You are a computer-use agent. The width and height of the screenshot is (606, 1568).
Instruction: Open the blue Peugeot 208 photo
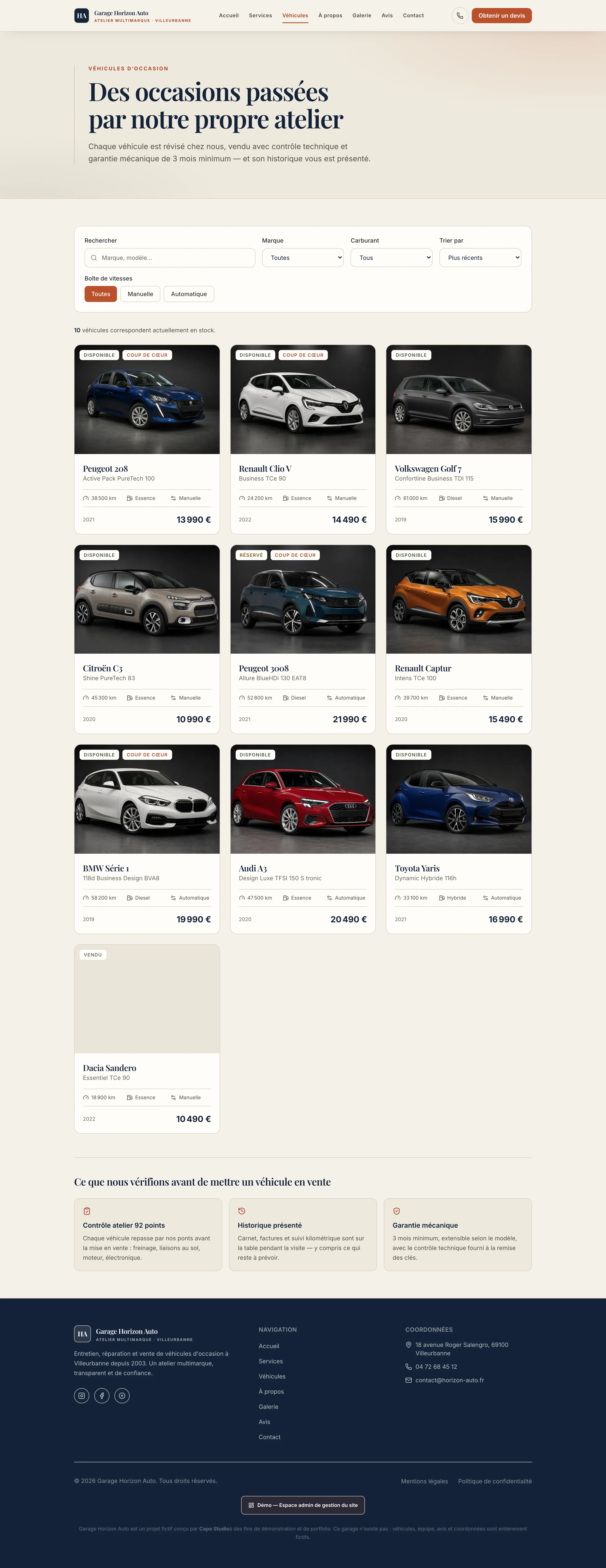click(147, 399)
